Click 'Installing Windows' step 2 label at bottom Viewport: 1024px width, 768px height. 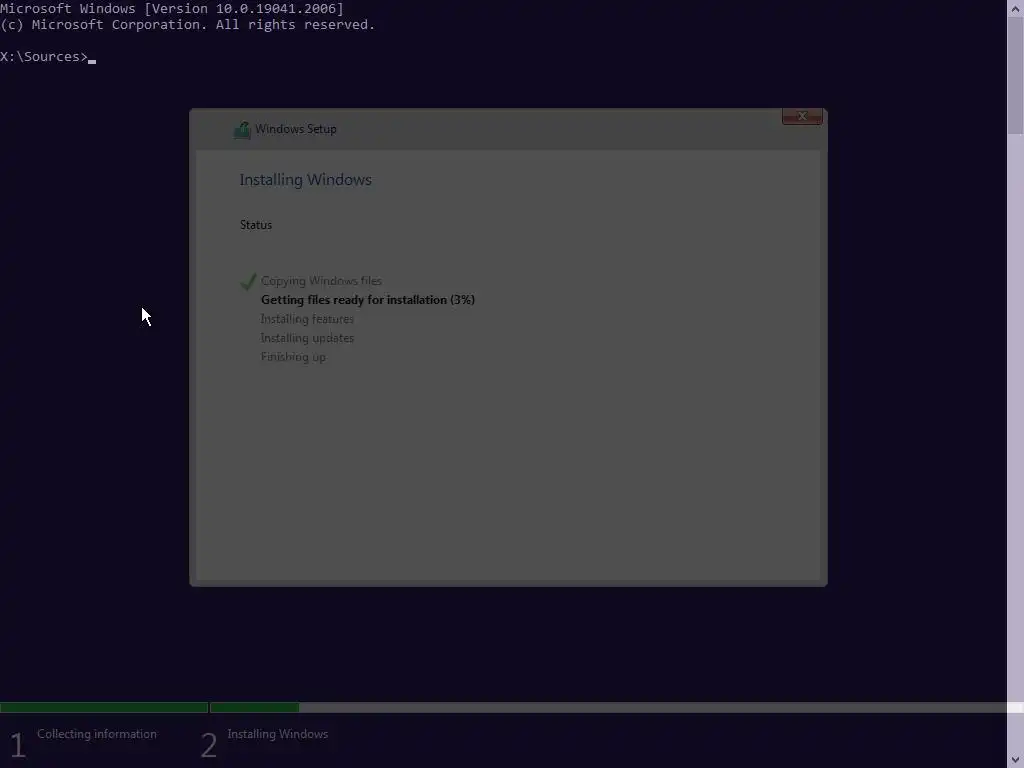(278, 734)
